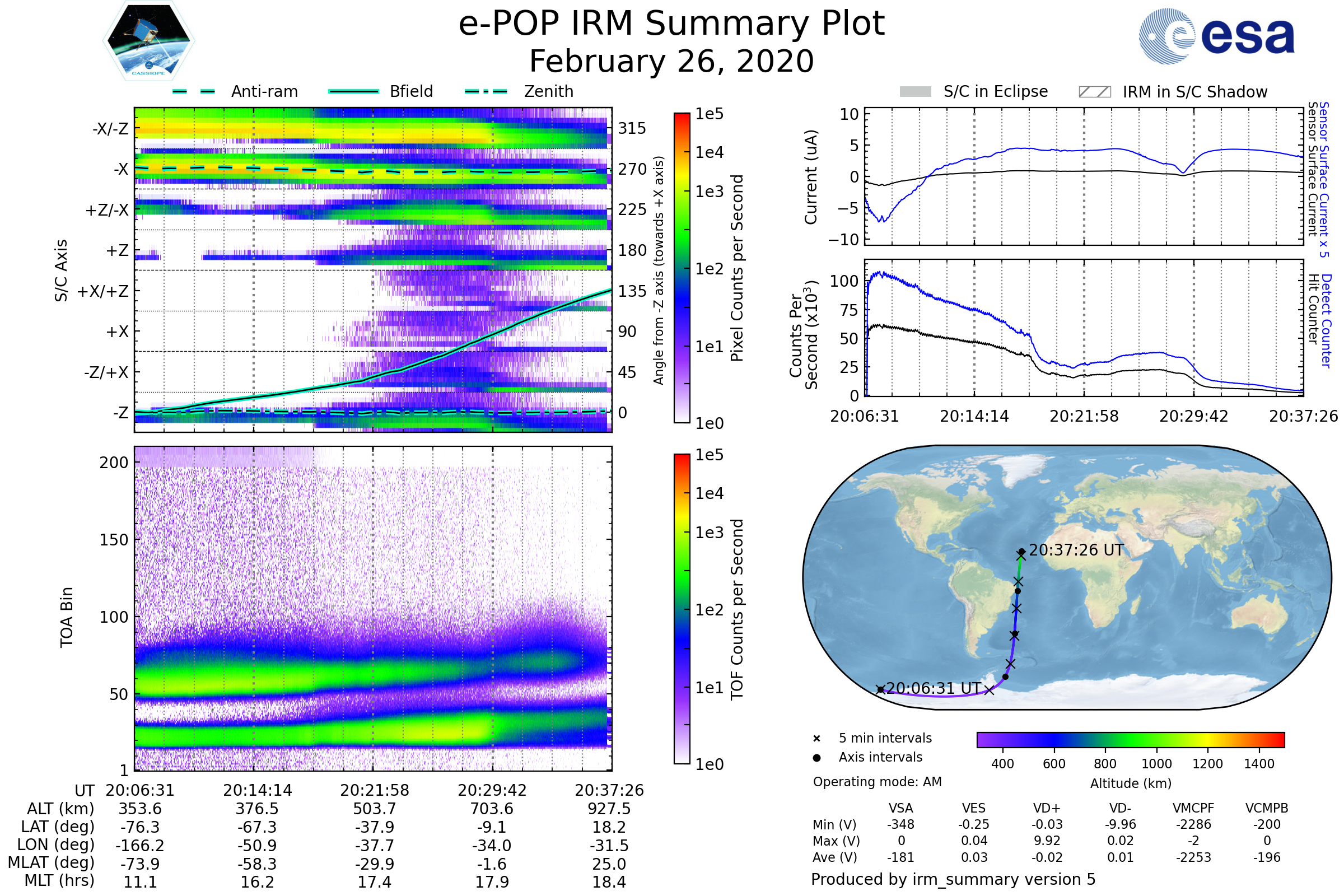Click the Axis intervals black dot marker

[x=816, y=758]
